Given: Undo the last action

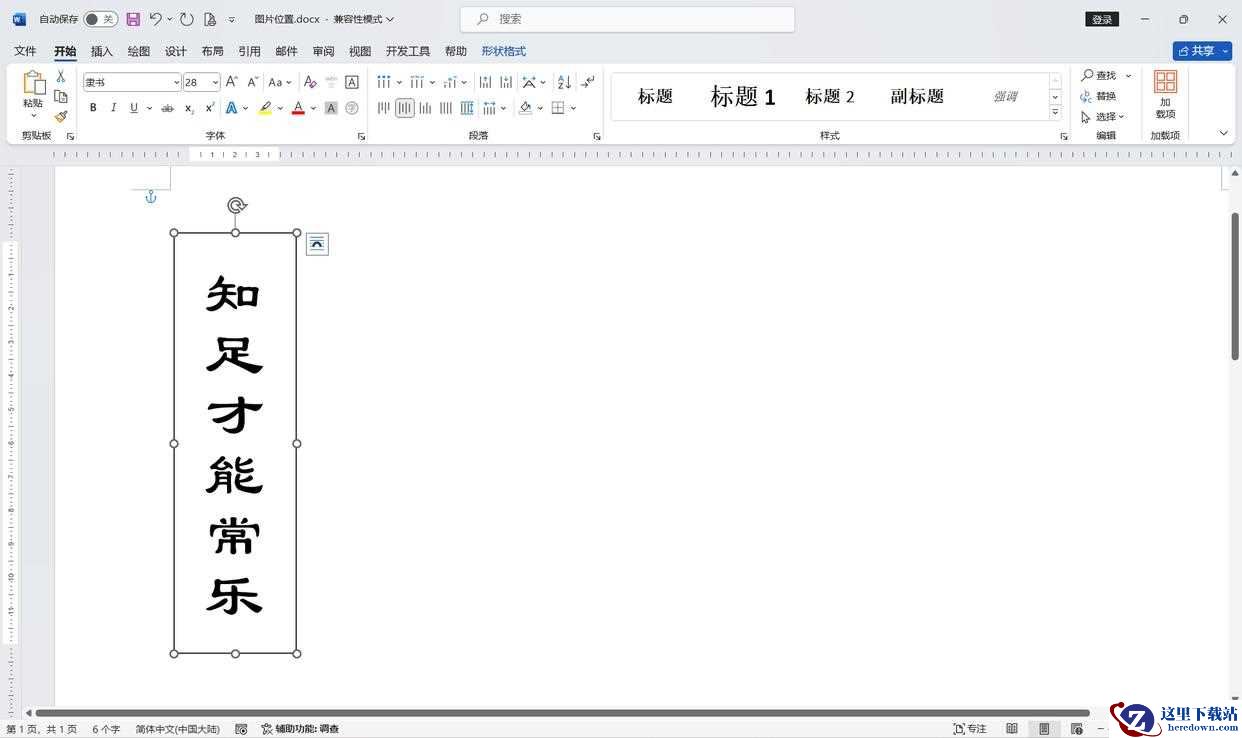Looking at the screenshot, I should coord(156,19).
